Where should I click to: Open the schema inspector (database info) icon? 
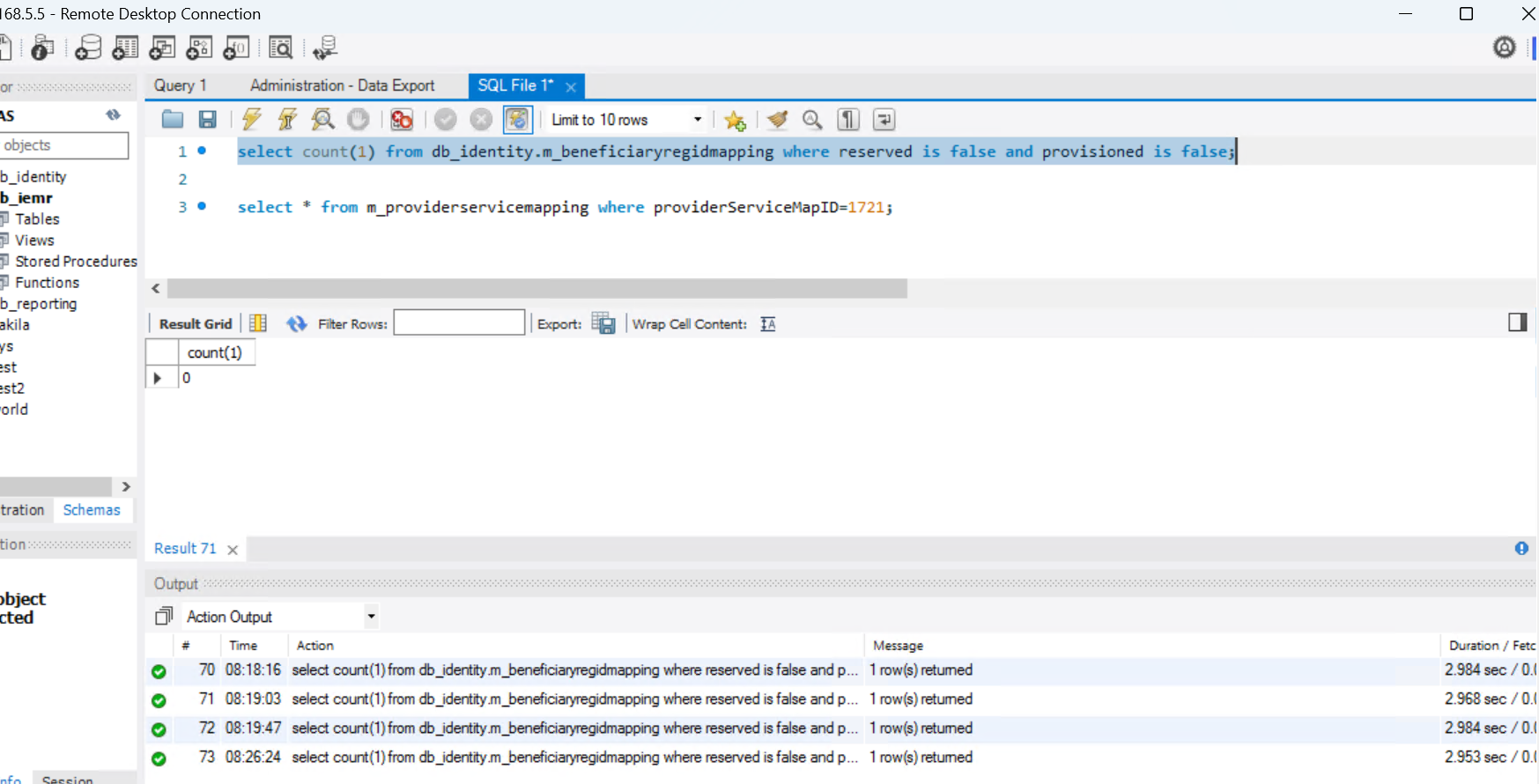[x=41, y=48]
